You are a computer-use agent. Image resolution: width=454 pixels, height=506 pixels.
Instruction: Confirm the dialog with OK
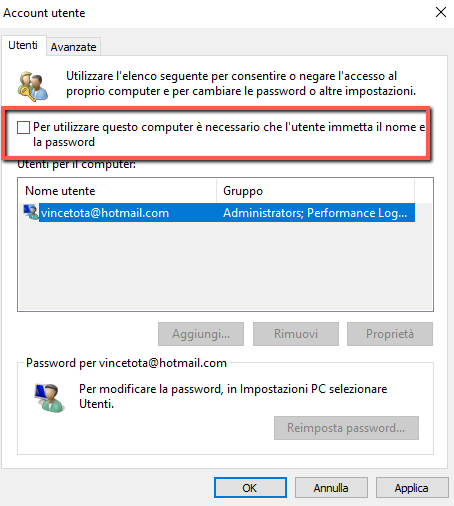250,488
